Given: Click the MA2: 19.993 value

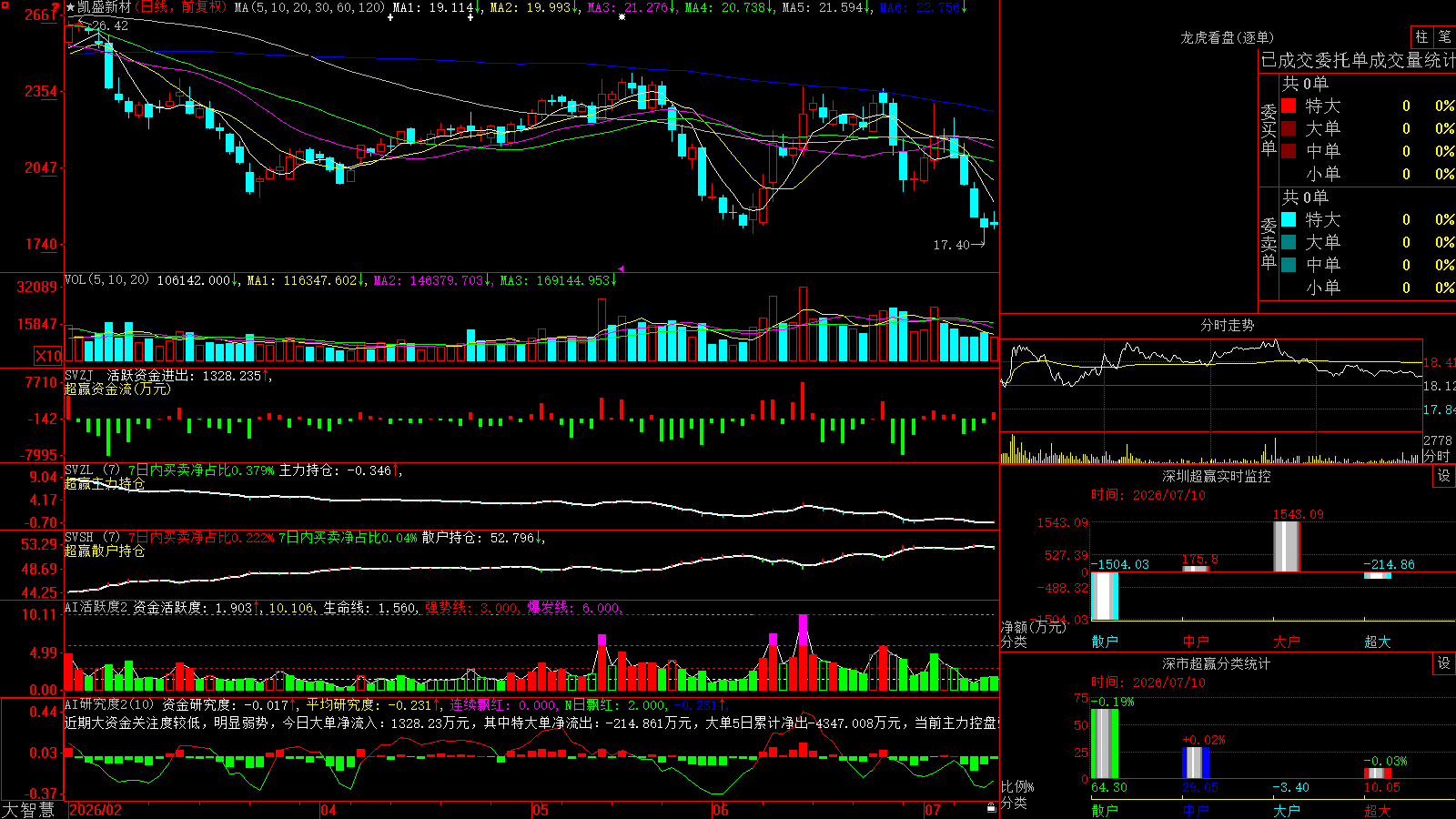Looking at the screenshot, I should pyautogui.click(x=532, y=7).
